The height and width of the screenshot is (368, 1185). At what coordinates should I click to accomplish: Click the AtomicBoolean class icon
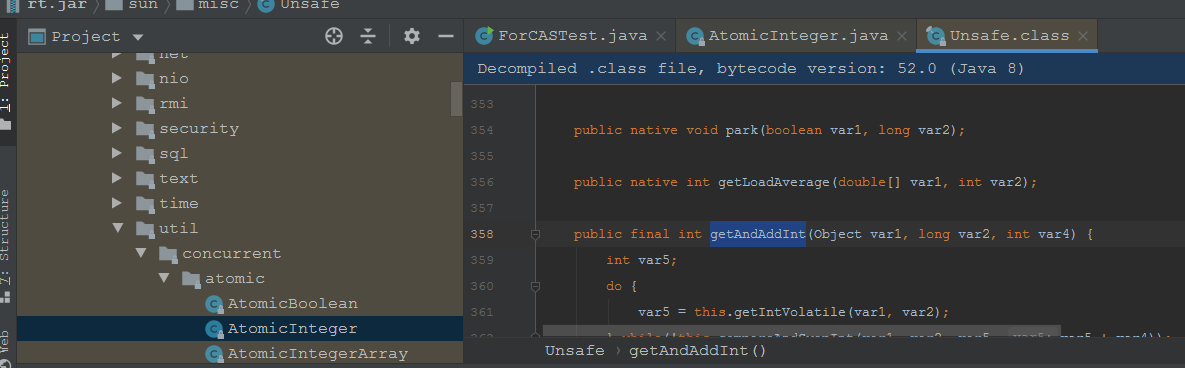click(215, 304)
